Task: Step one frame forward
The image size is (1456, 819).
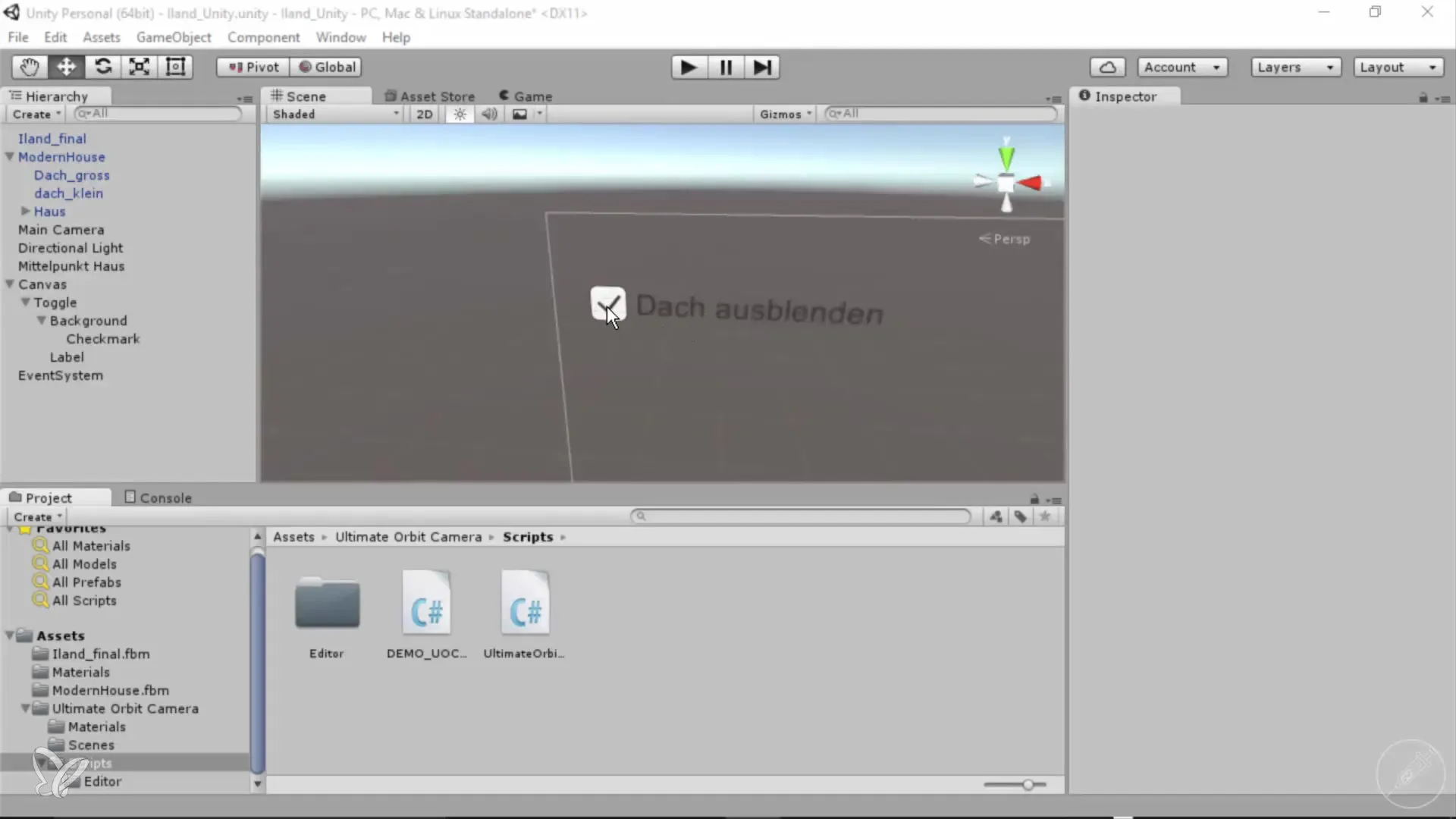Action: click(762, 67)
